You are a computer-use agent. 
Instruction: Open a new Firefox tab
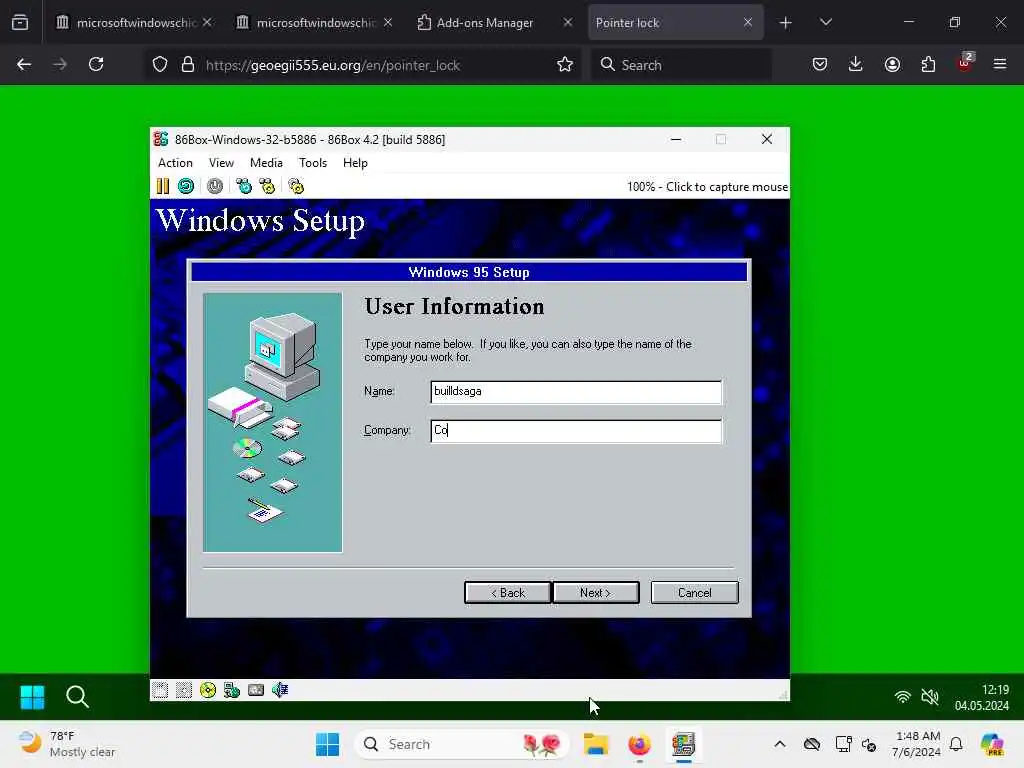[x=786, y=23]
